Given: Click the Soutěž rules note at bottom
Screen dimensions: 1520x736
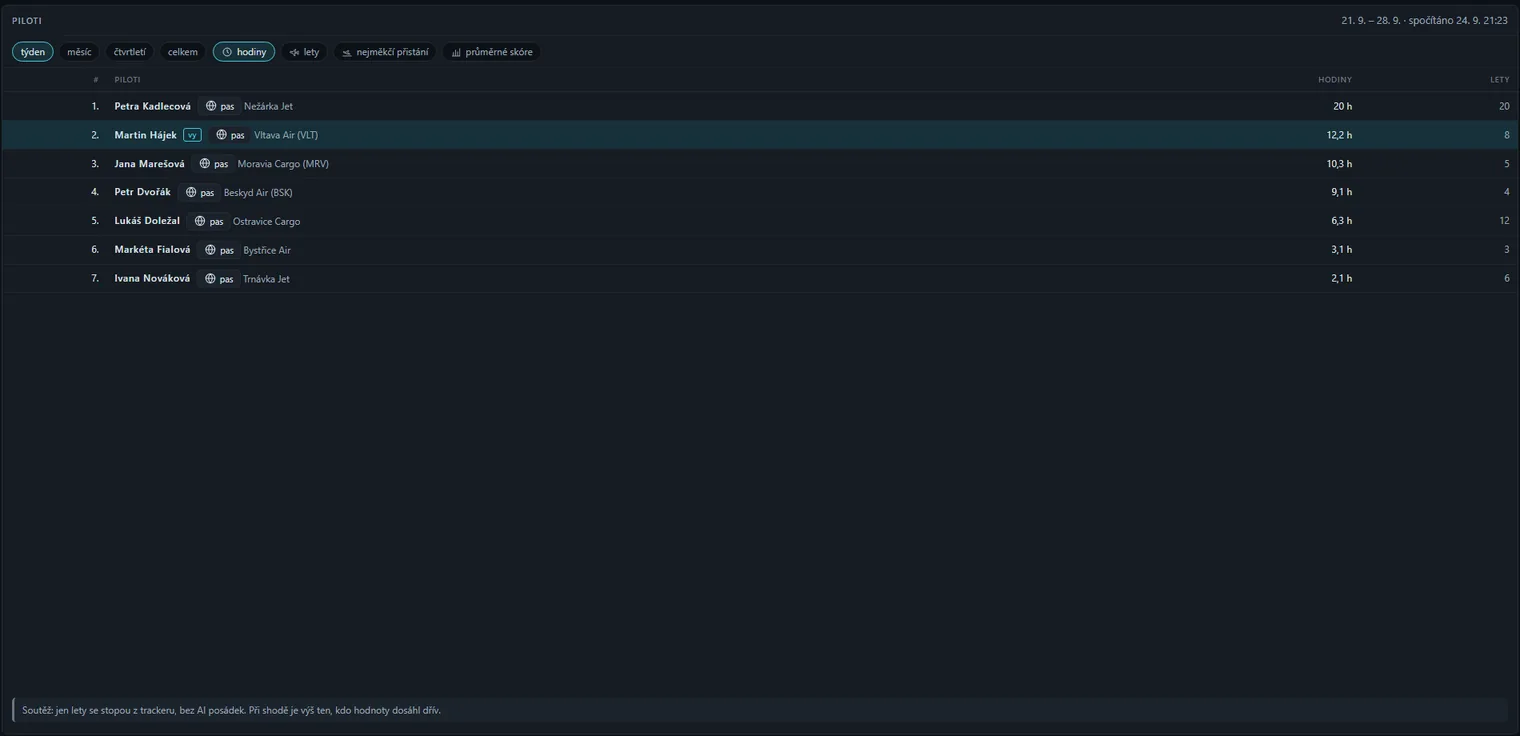Looking at the screenshot, I should pos(760,710).
